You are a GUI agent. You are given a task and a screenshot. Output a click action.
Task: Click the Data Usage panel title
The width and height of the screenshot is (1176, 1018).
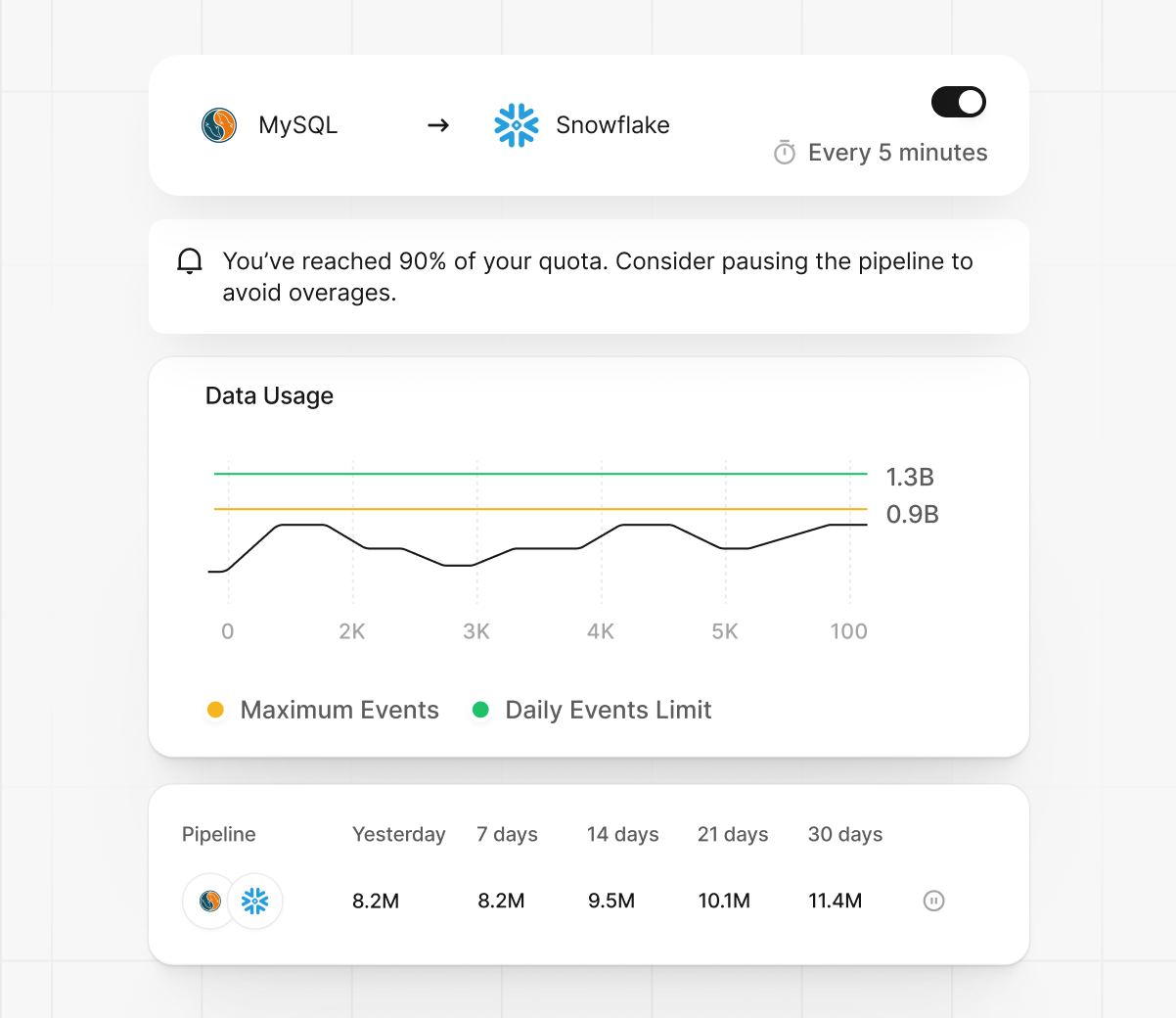(269, 395)
